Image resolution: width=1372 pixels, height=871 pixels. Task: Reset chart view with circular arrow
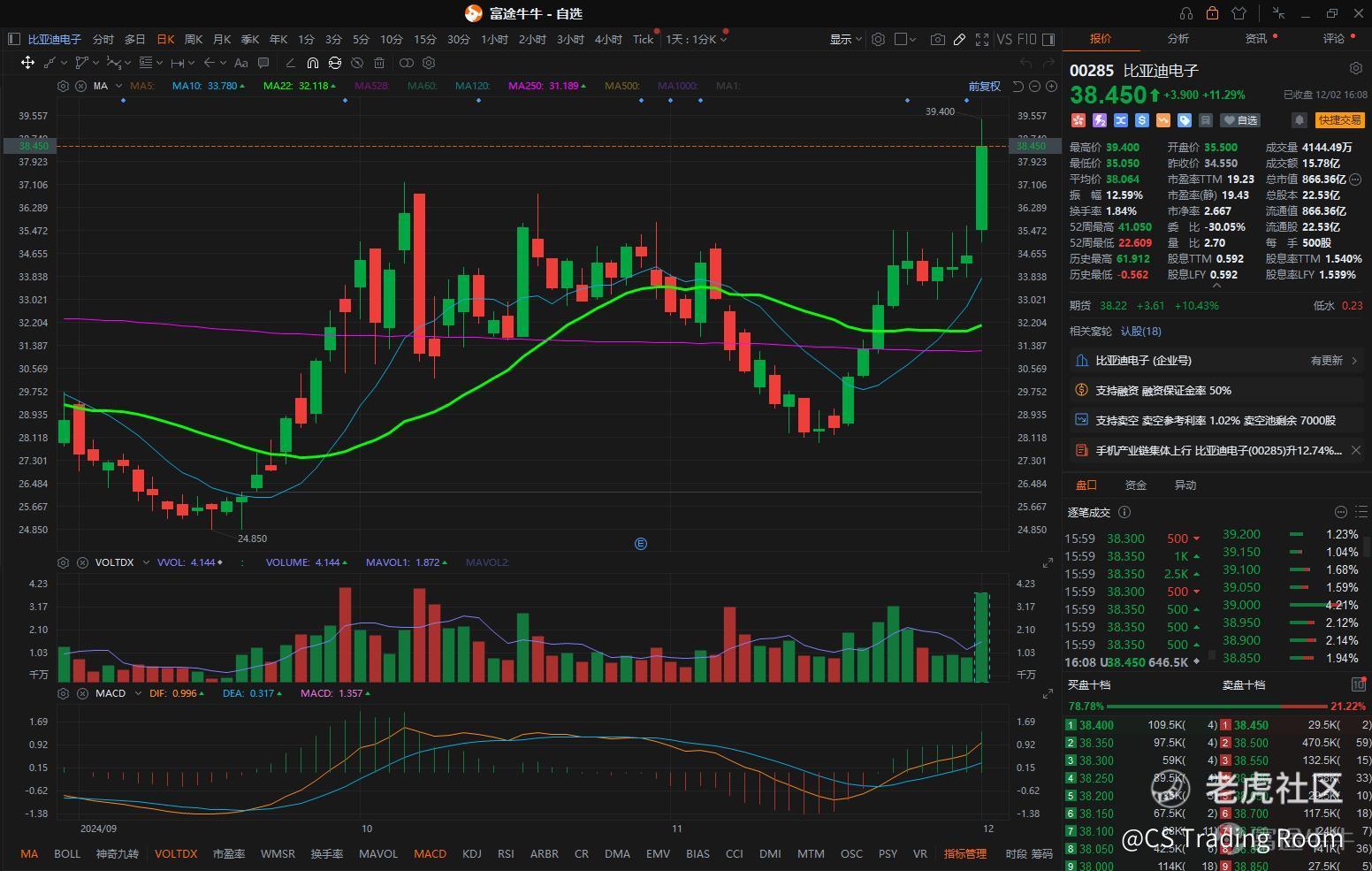[x=1018, y=86]
